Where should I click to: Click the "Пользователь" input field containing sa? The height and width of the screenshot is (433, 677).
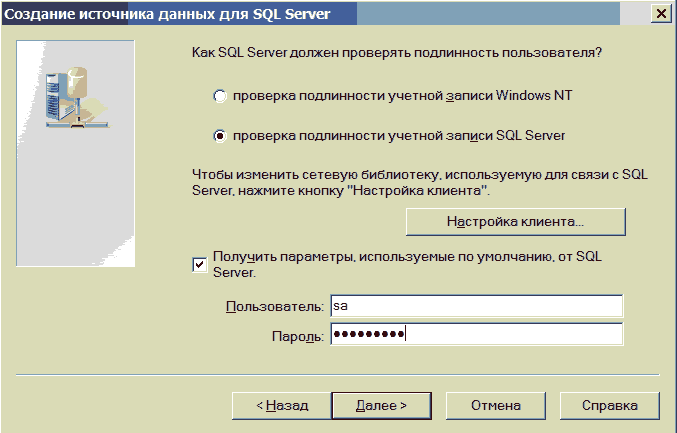click(x=475, y=305)
